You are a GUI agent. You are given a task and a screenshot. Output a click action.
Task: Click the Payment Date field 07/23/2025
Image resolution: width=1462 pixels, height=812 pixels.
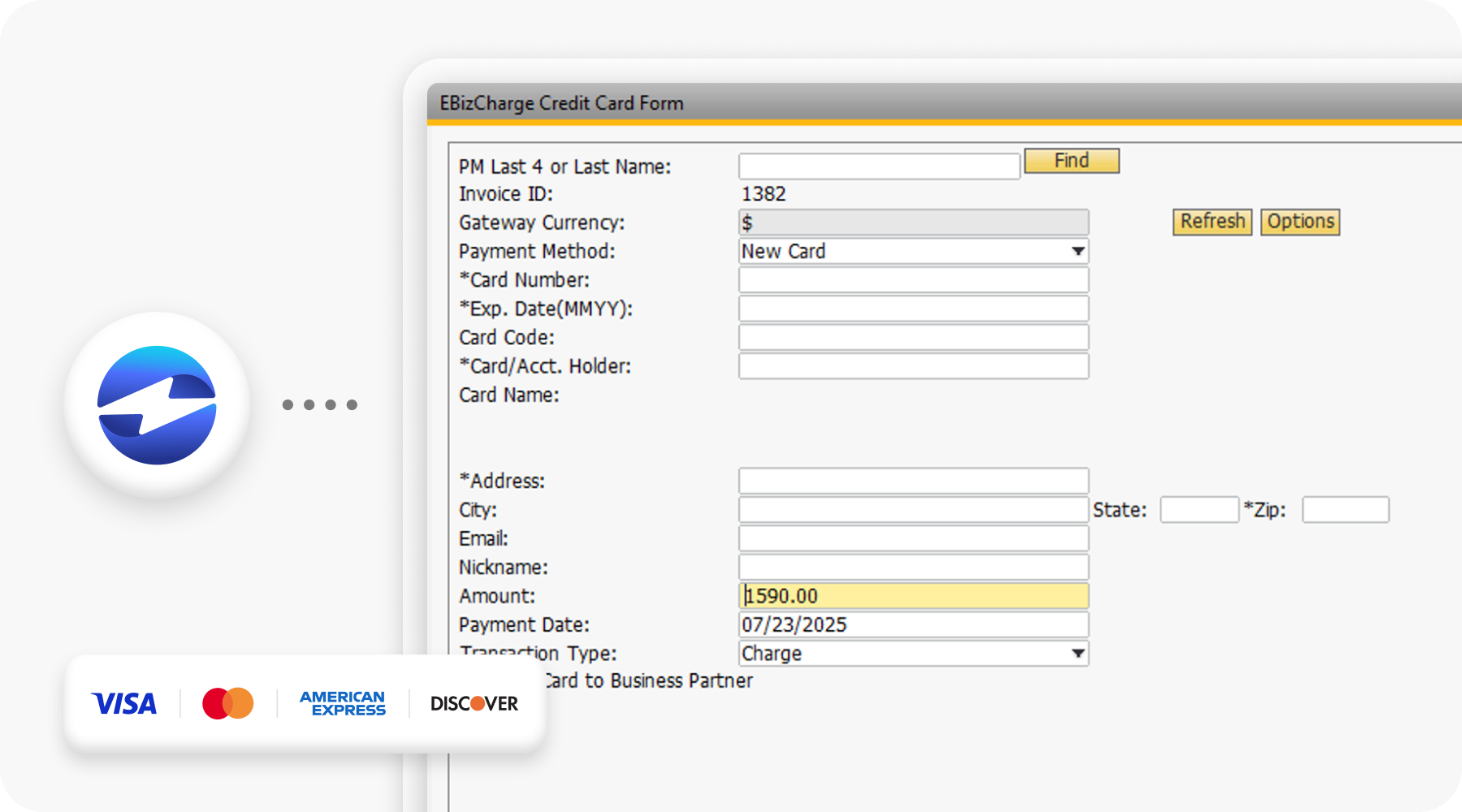pos(914,624)
